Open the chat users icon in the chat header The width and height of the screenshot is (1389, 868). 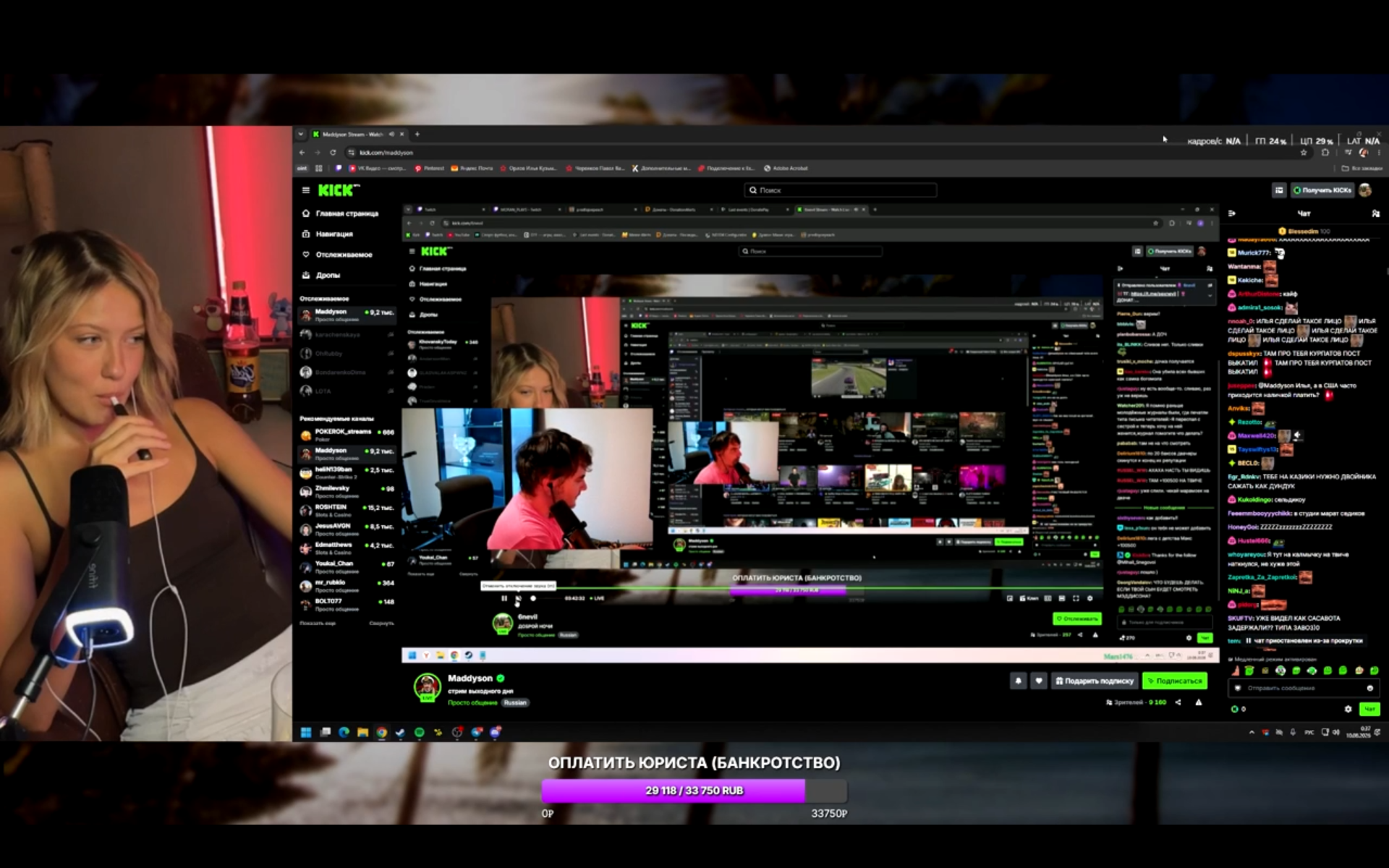[1375, 213]
